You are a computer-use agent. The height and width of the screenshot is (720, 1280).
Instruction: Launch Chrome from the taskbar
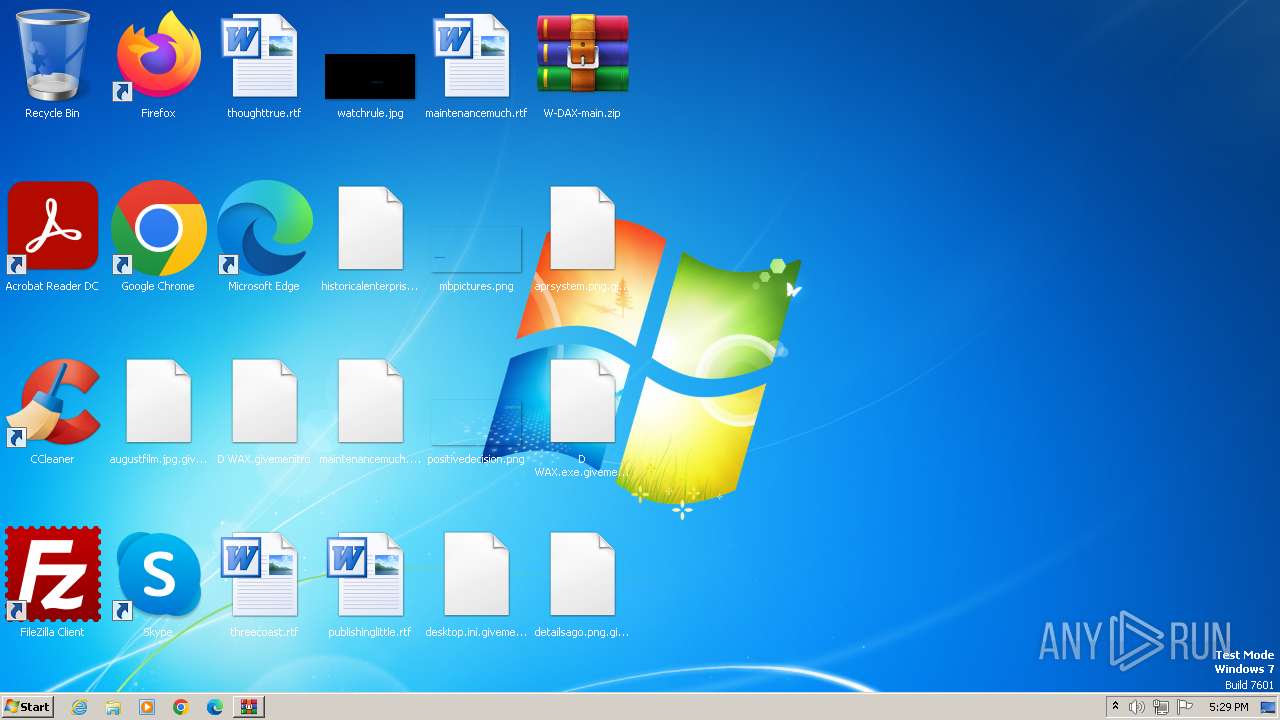pos(181,707)
